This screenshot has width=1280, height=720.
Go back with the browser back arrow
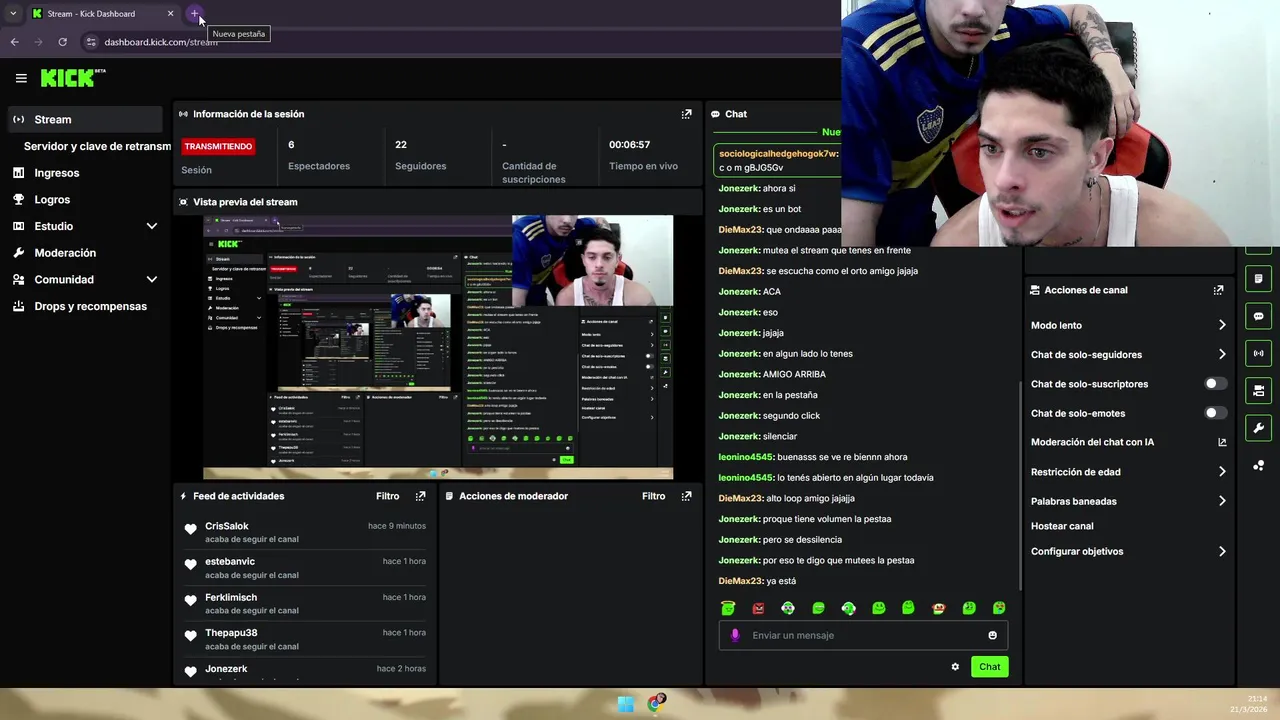14,42
